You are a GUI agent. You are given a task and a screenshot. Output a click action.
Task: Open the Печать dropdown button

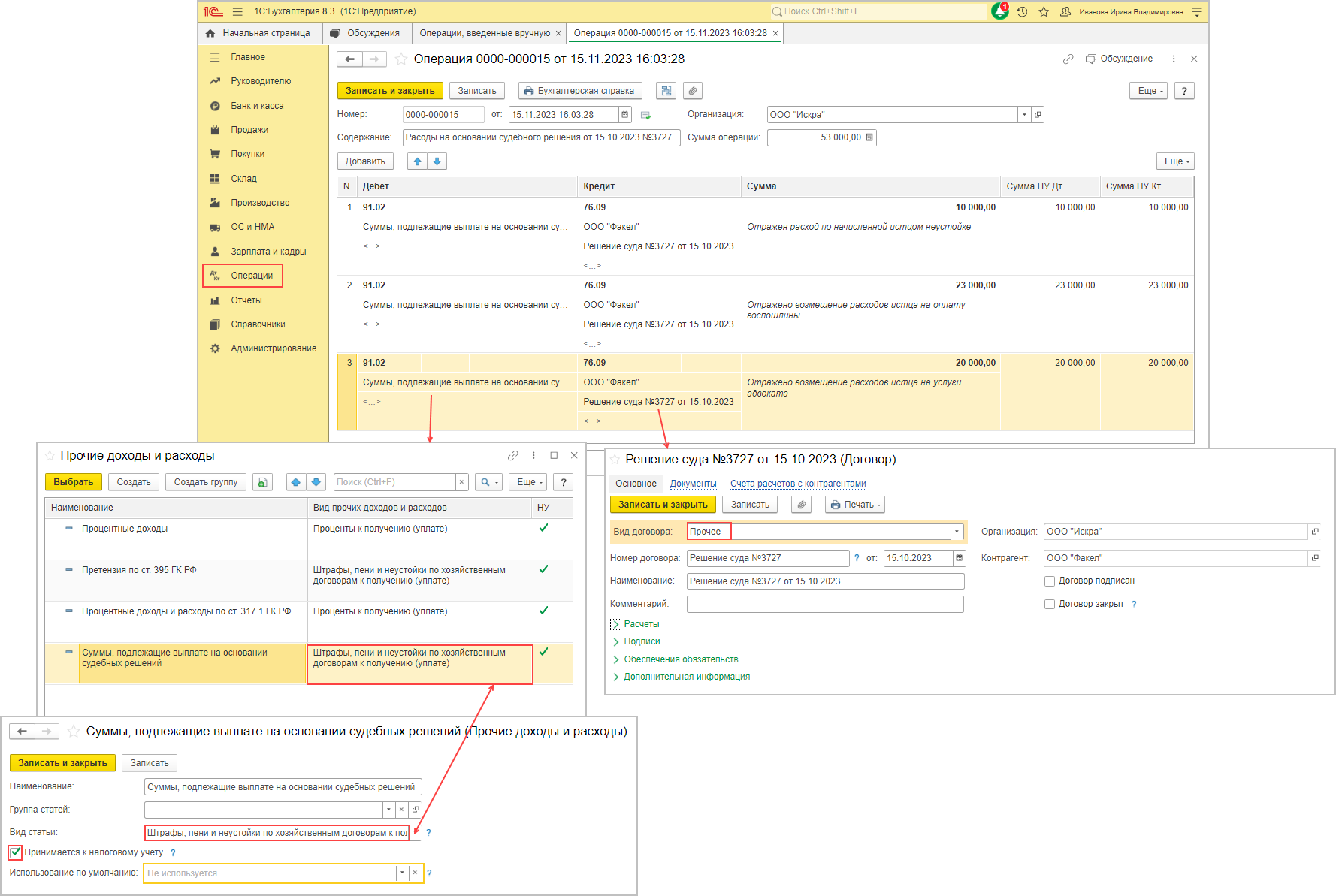[855, 505]
